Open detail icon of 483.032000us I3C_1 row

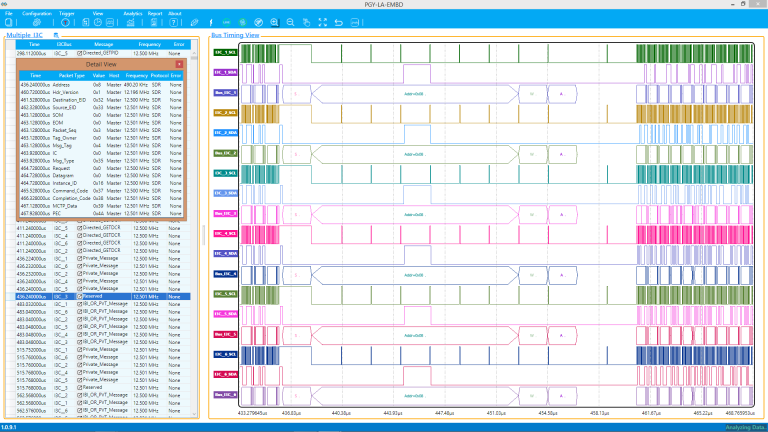click(79, 304)
